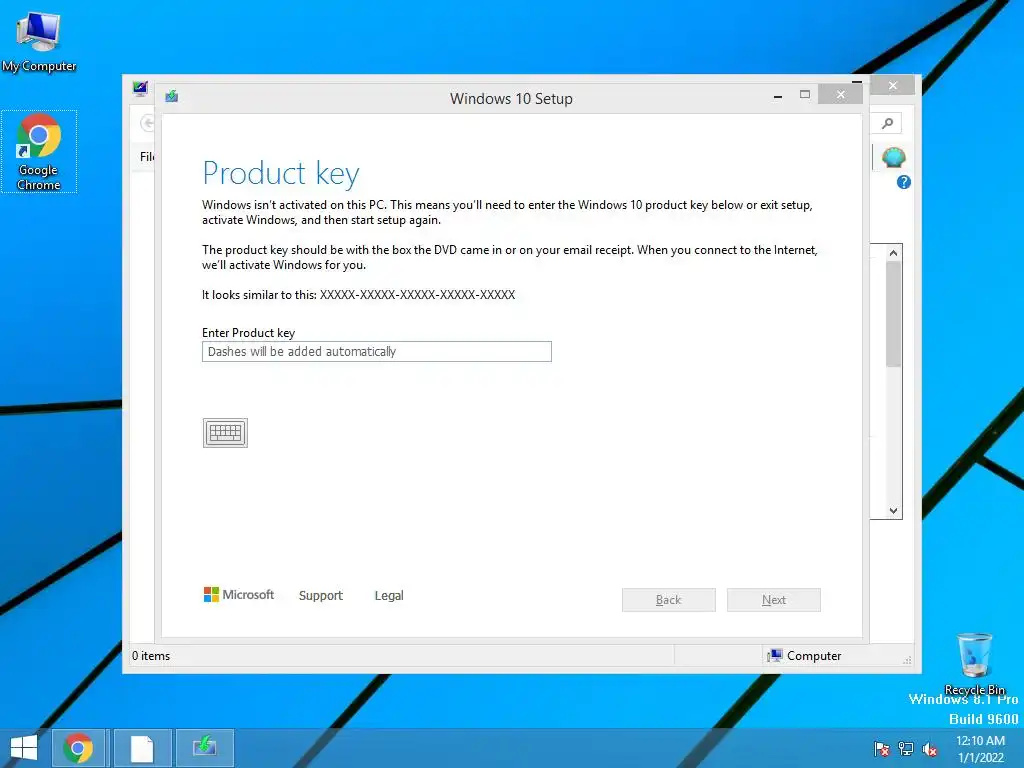The height and width of the screenshot is (768, 1024).
Task: Click the search magnifier in Explorer window
Action: pos(887,123)
